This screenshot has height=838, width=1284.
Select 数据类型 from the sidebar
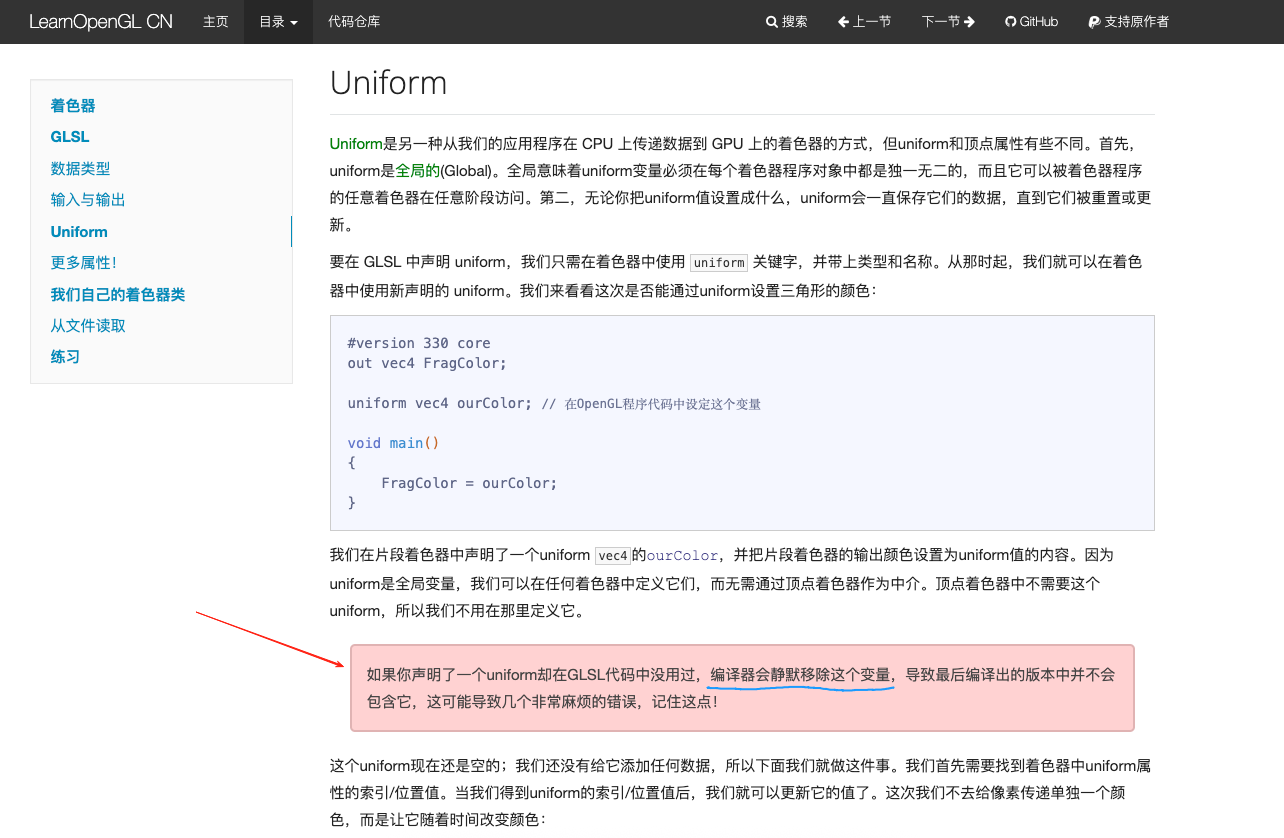coord(80,168)
